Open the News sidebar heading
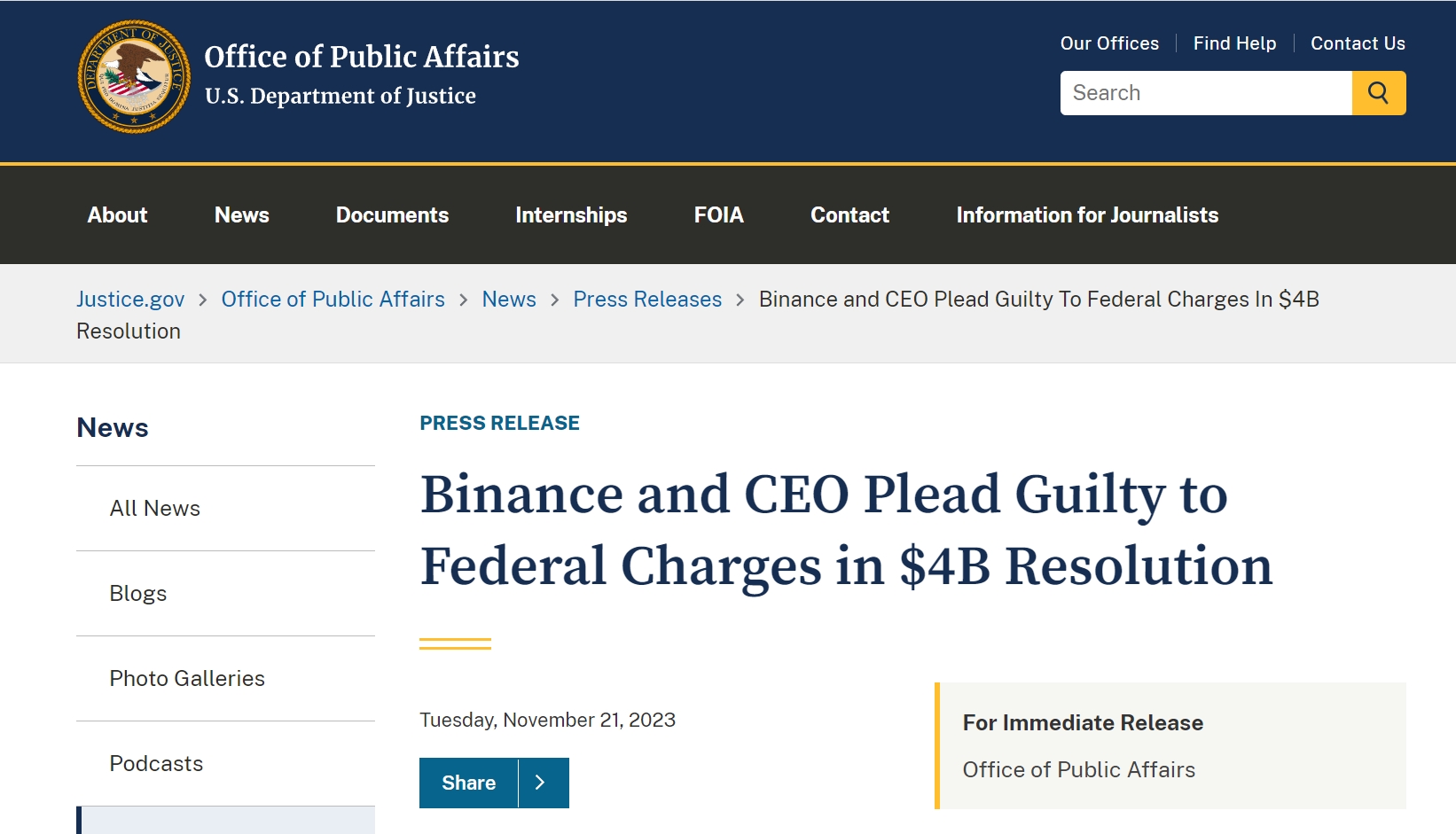1456x834 pixels. tap(113, 428)
